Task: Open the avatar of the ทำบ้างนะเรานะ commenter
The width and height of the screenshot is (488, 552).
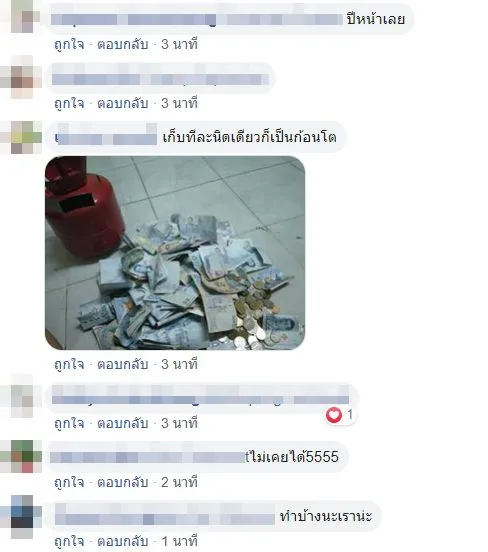Action: tap(22, 517)
